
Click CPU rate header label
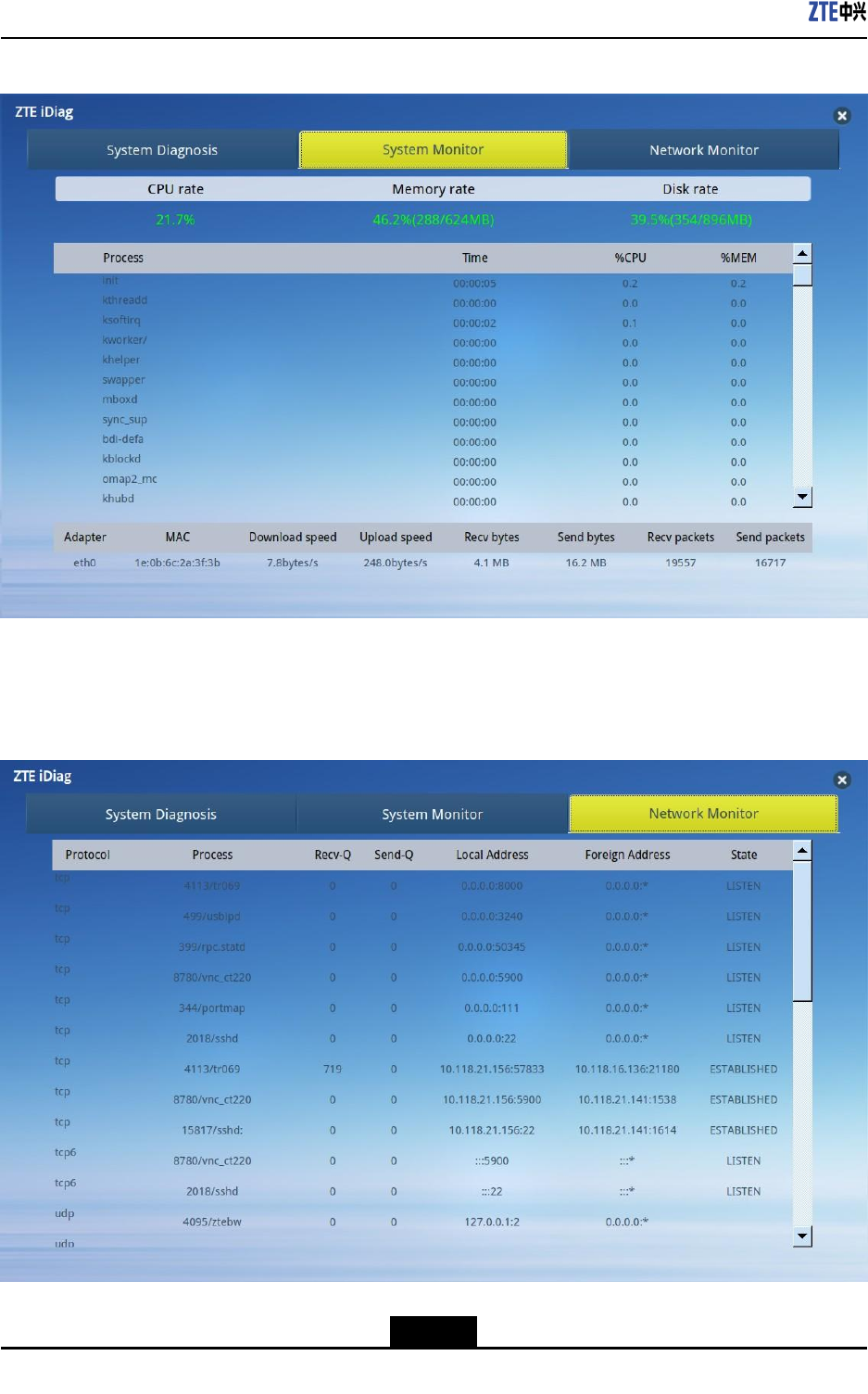click(176, 189)
